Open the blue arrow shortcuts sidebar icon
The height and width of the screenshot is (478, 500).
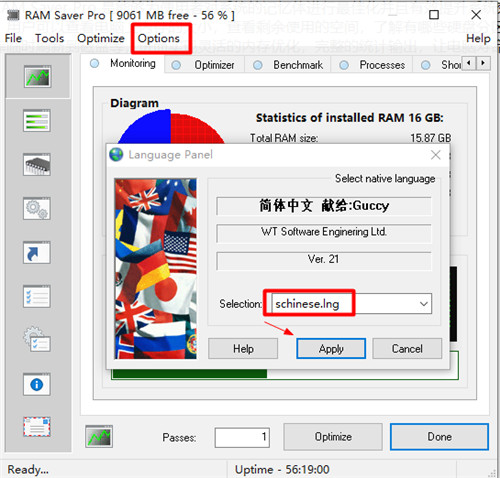coord(37,253)
